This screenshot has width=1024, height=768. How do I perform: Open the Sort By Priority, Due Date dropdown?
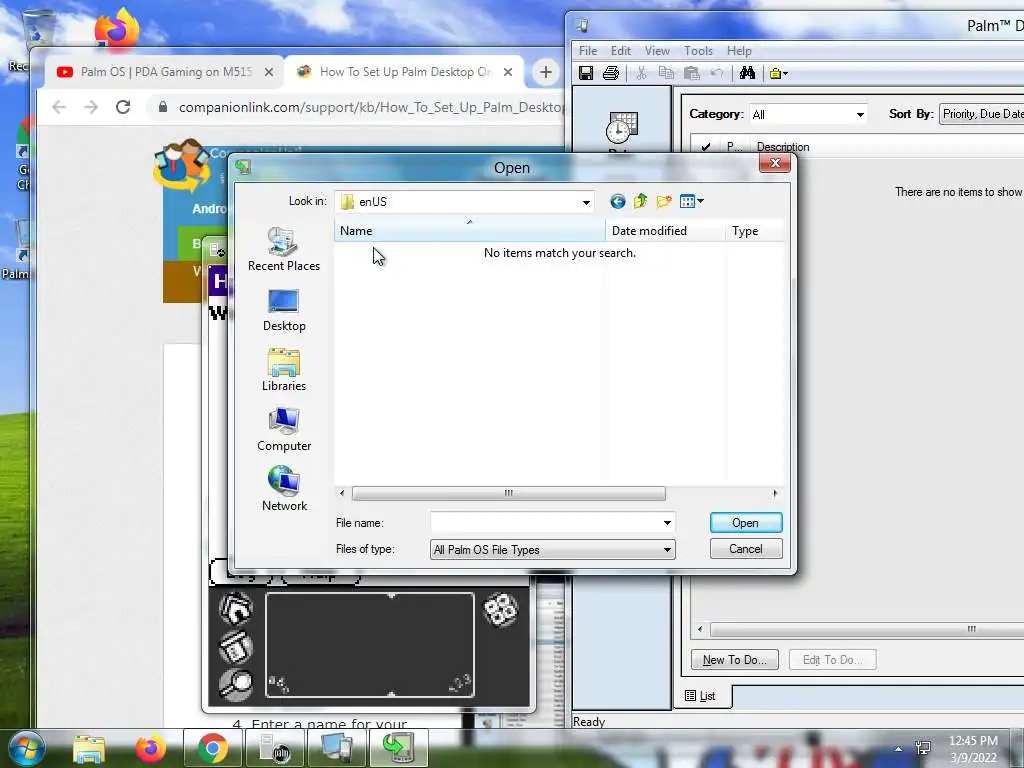tap(982, 114)
